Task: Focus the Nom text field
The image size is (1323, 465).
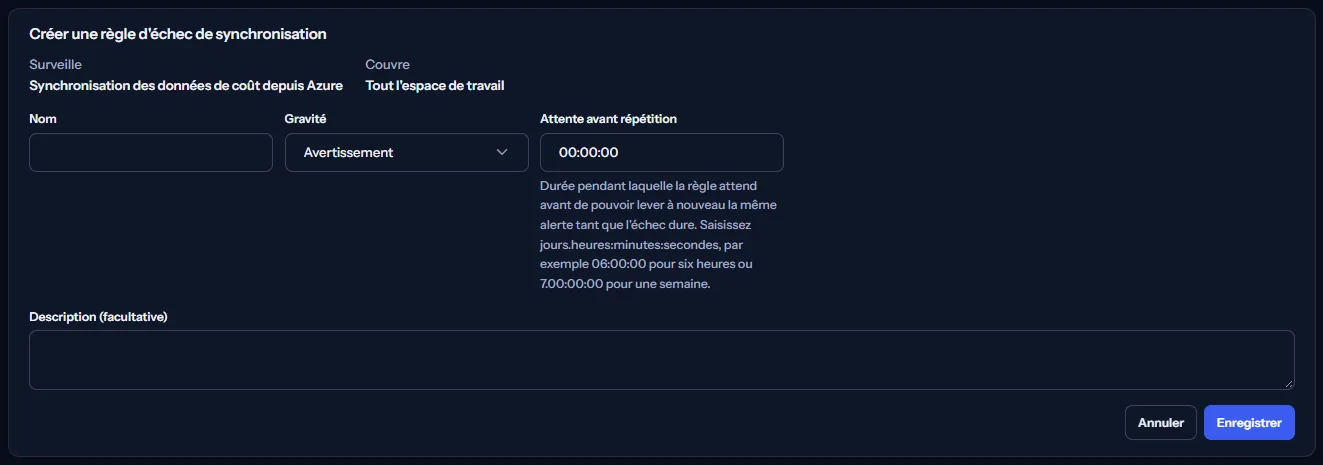Action: tap(151, 152)
